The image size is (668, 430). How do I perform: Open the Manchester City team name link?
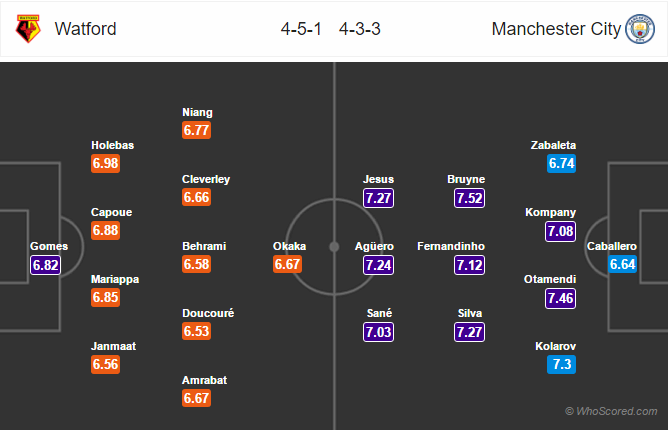(554, 29)
